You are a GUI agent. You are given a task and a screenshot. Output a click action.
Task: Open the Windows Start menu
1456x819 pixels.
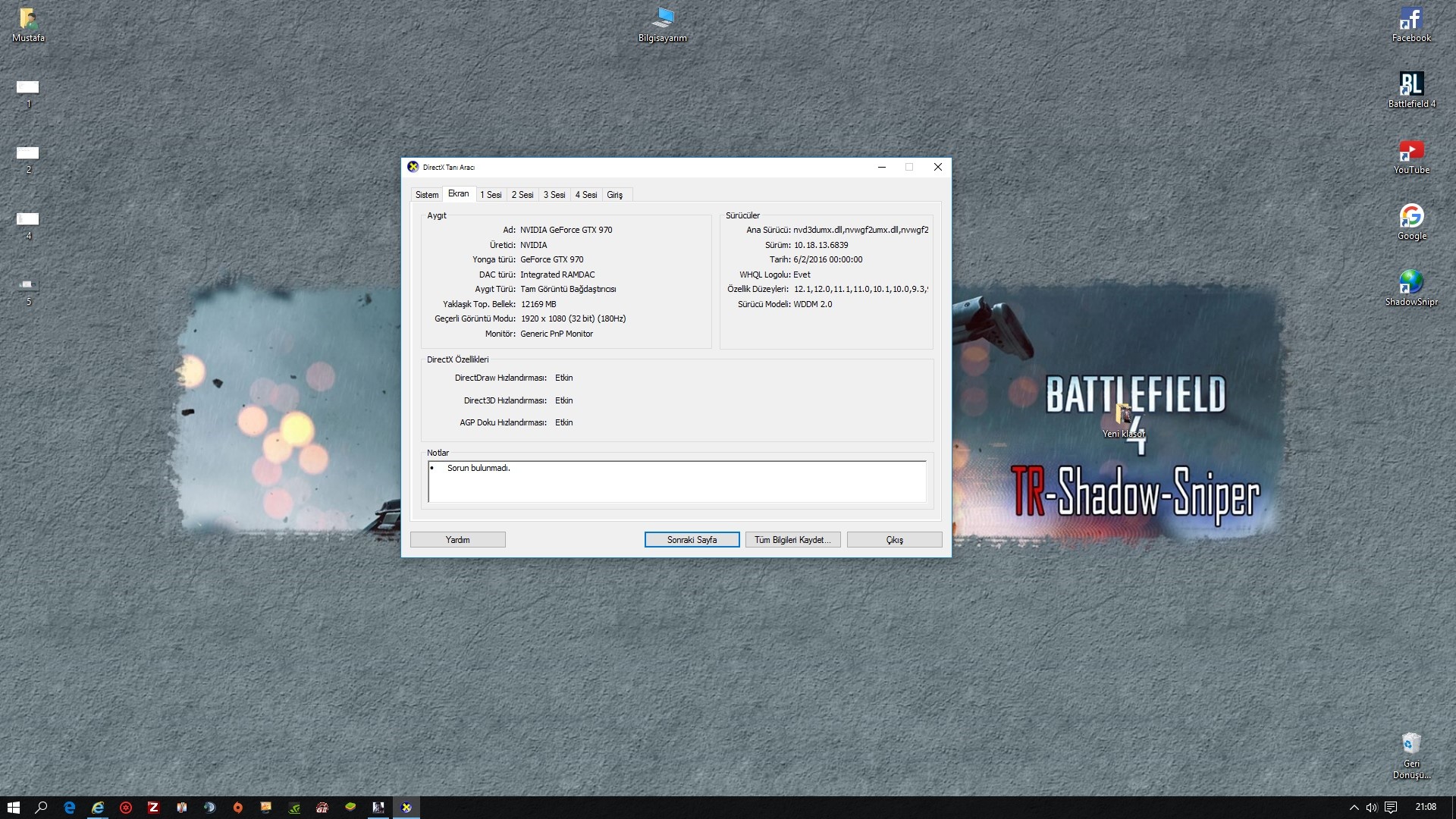pos(14,808)
